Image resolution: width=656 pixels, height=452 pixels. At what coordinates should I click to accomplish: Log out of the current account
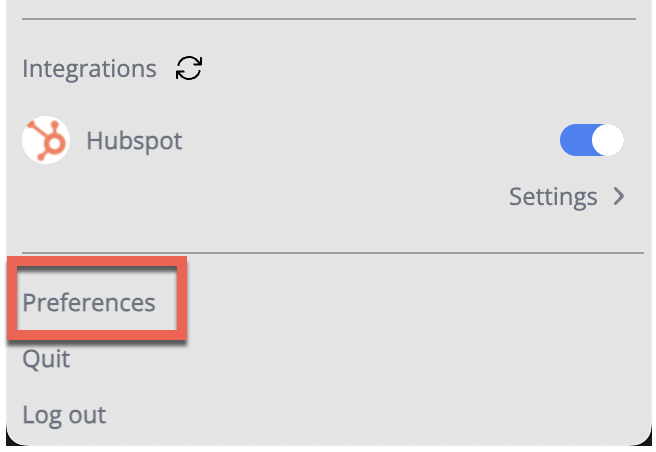click(x=64, y=414)
